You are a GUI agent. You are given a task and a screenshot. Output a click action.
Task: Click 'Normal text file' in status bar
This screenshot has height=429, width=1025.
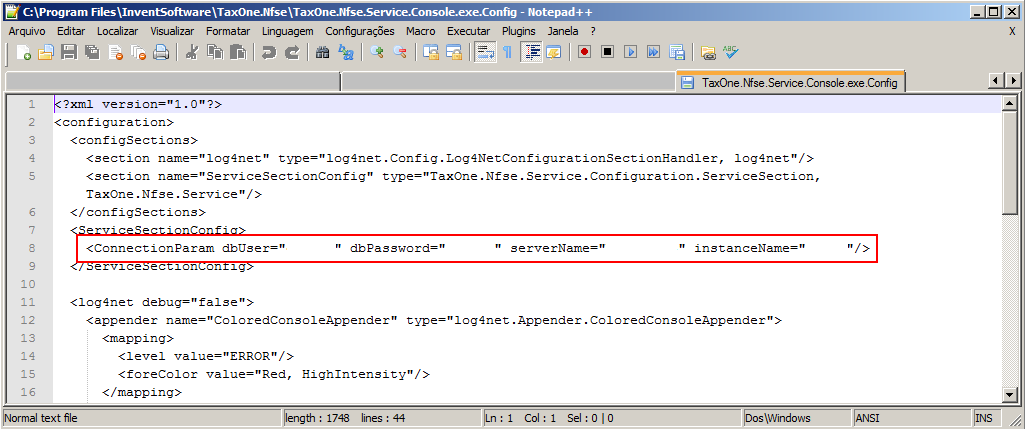143,418
